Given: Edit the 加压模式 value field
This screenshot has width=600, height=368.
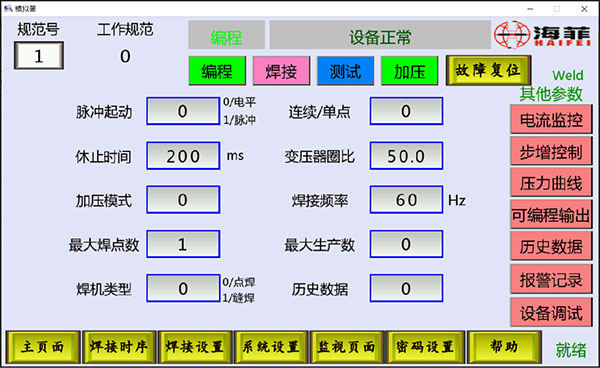Looking at the screenshot, I should (183, 200).
